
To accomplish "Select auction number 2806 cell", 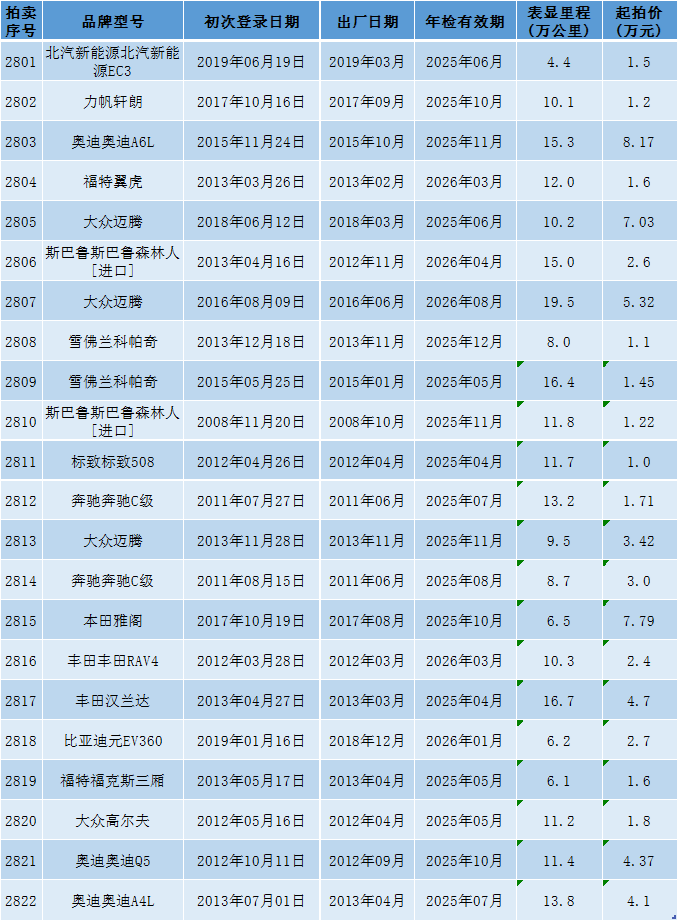I will (x=21, y=261).
